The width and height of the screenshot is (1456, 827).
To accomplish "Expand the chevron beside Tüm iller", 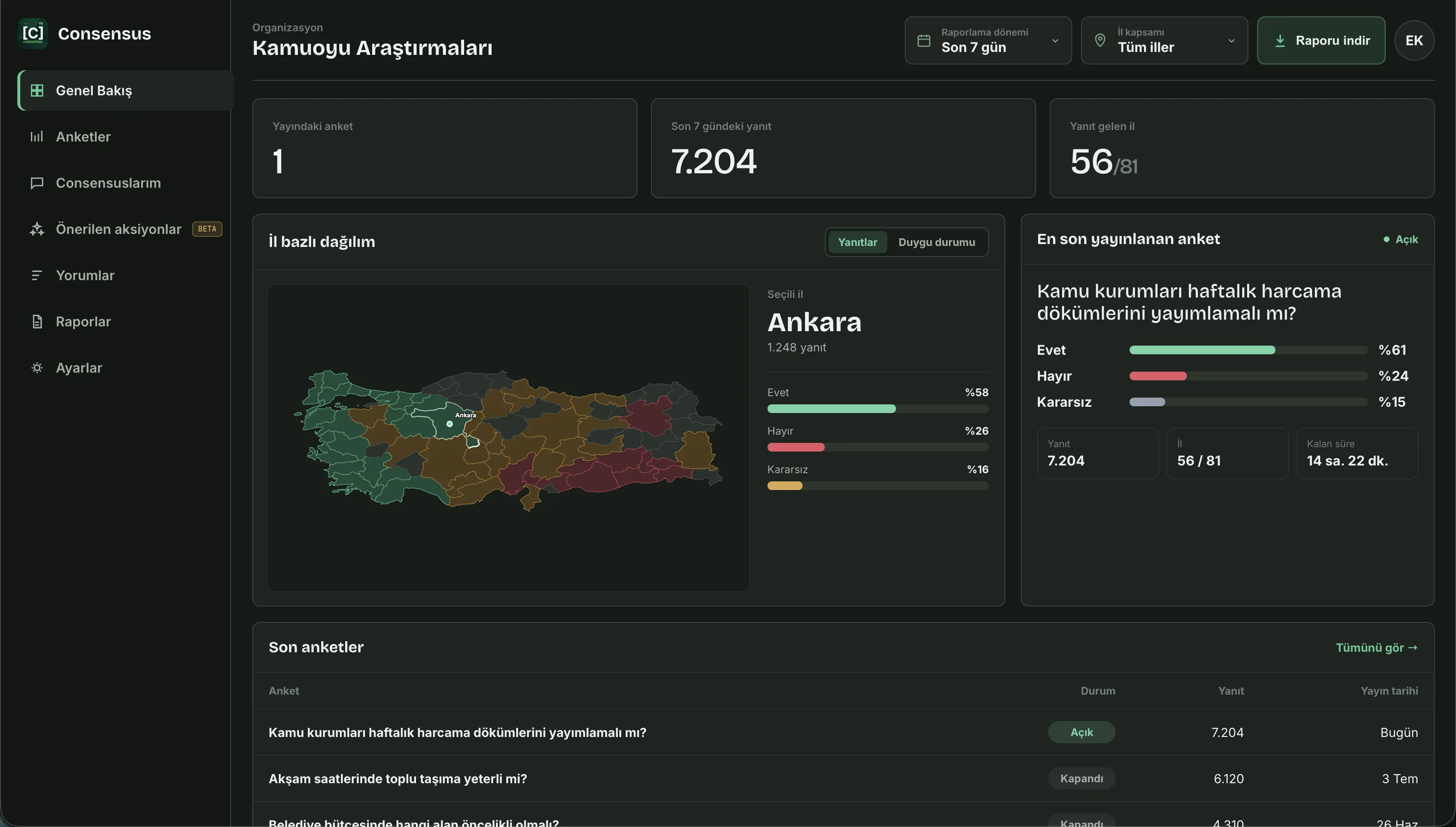I will tap(1231, 41).
